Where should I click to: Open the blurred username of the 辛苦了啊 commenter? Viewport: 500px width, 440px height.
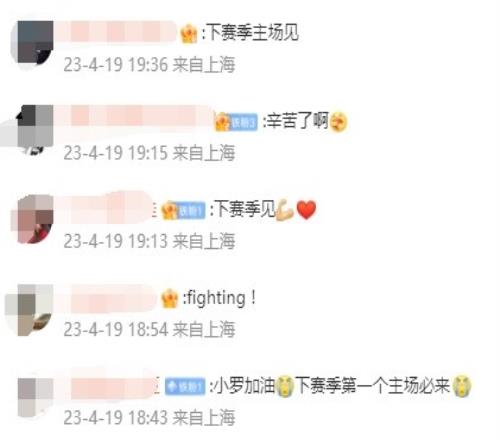135,117
